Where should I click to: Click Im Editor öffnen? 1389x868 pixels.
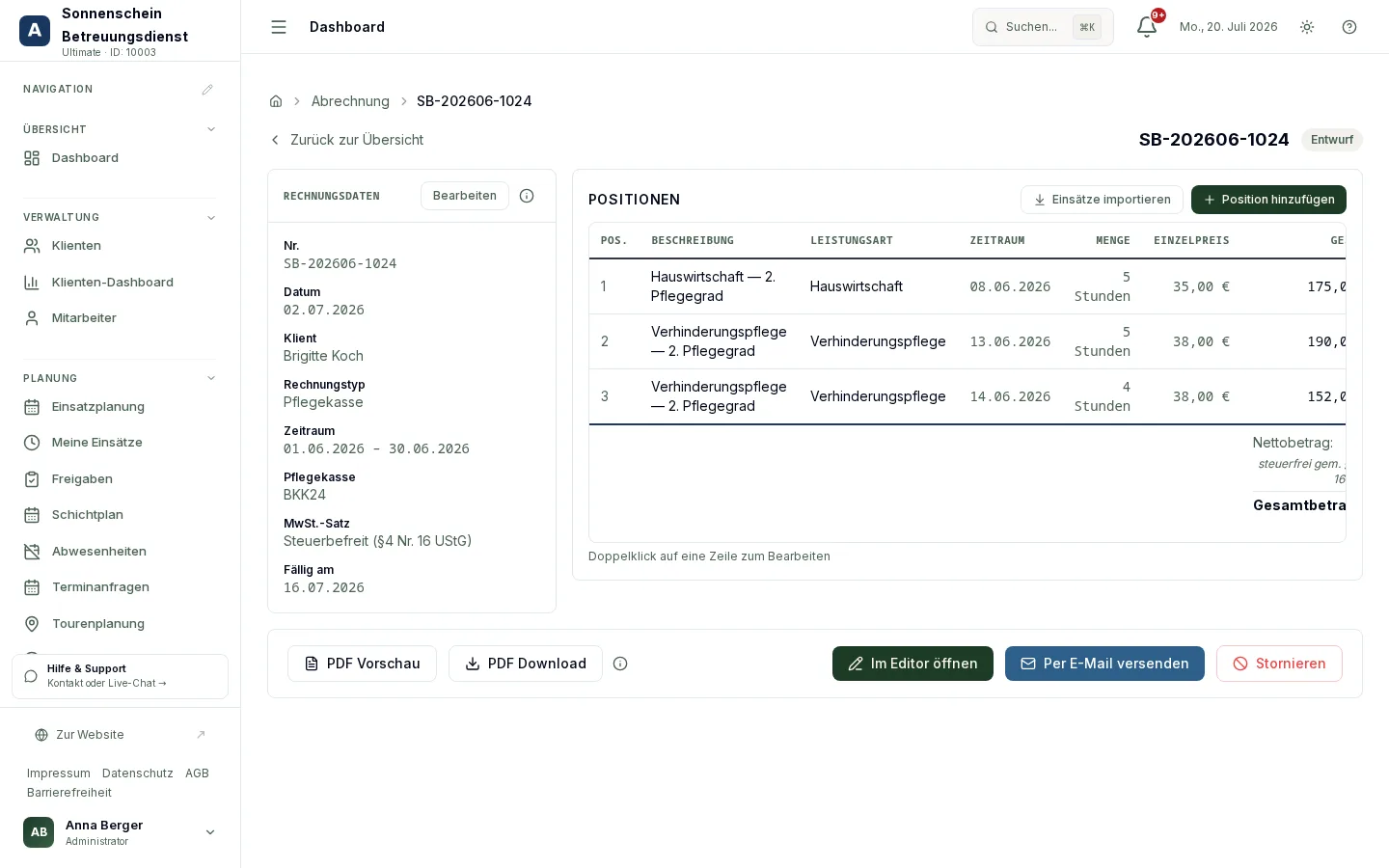coord(912,664)
